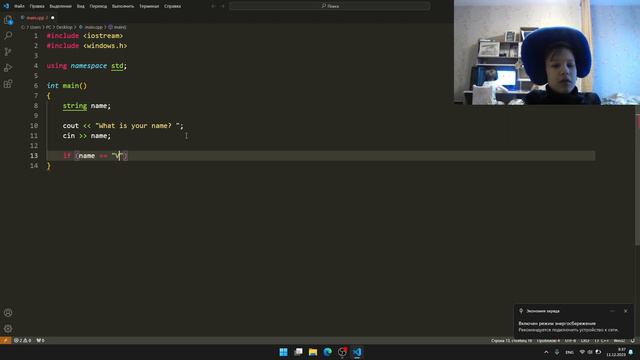Click the spaces indentation setting in the status bar

548,340
